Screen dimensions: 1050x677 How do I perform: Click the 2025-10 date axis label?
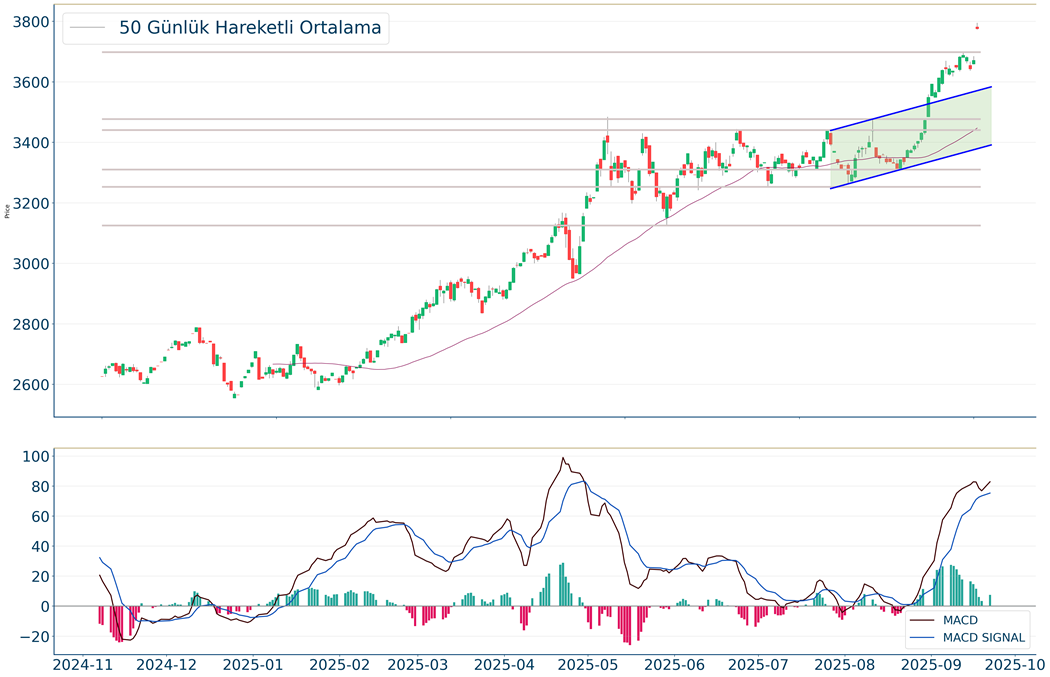tap(1013, 663)
